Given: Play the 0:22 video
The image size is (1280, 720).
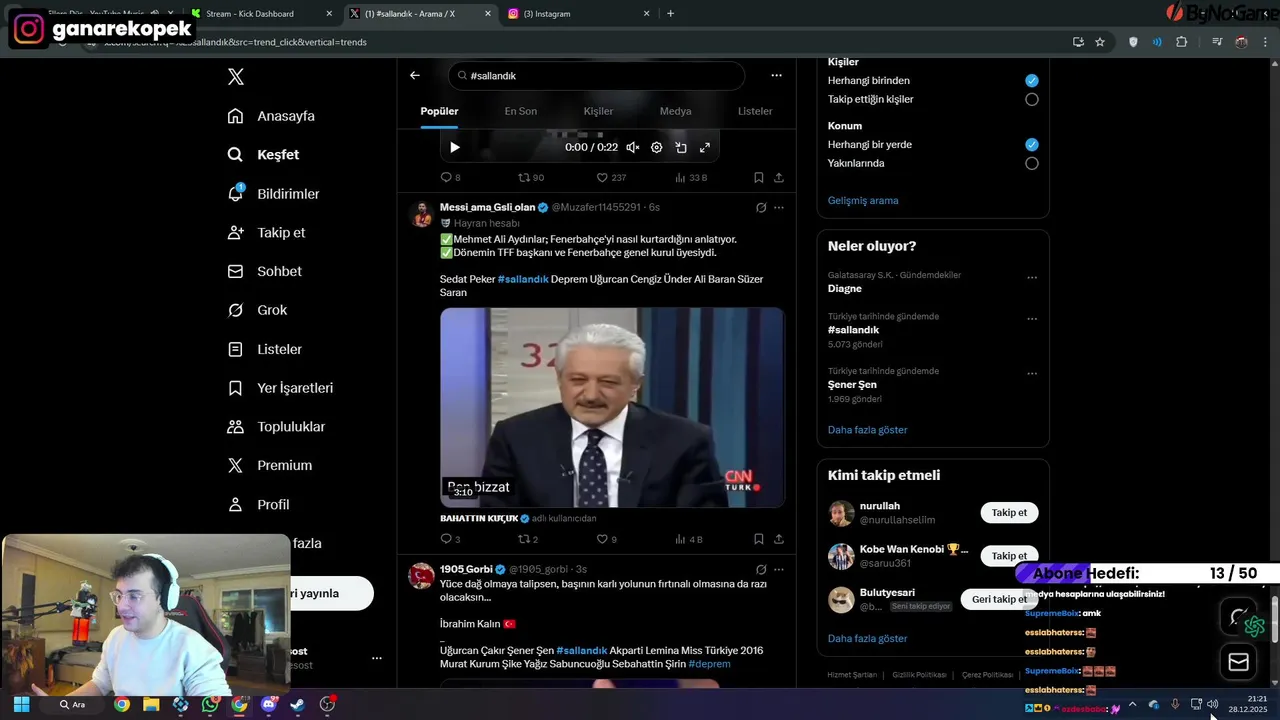Looking at the screenshot, I should [455, 147].
